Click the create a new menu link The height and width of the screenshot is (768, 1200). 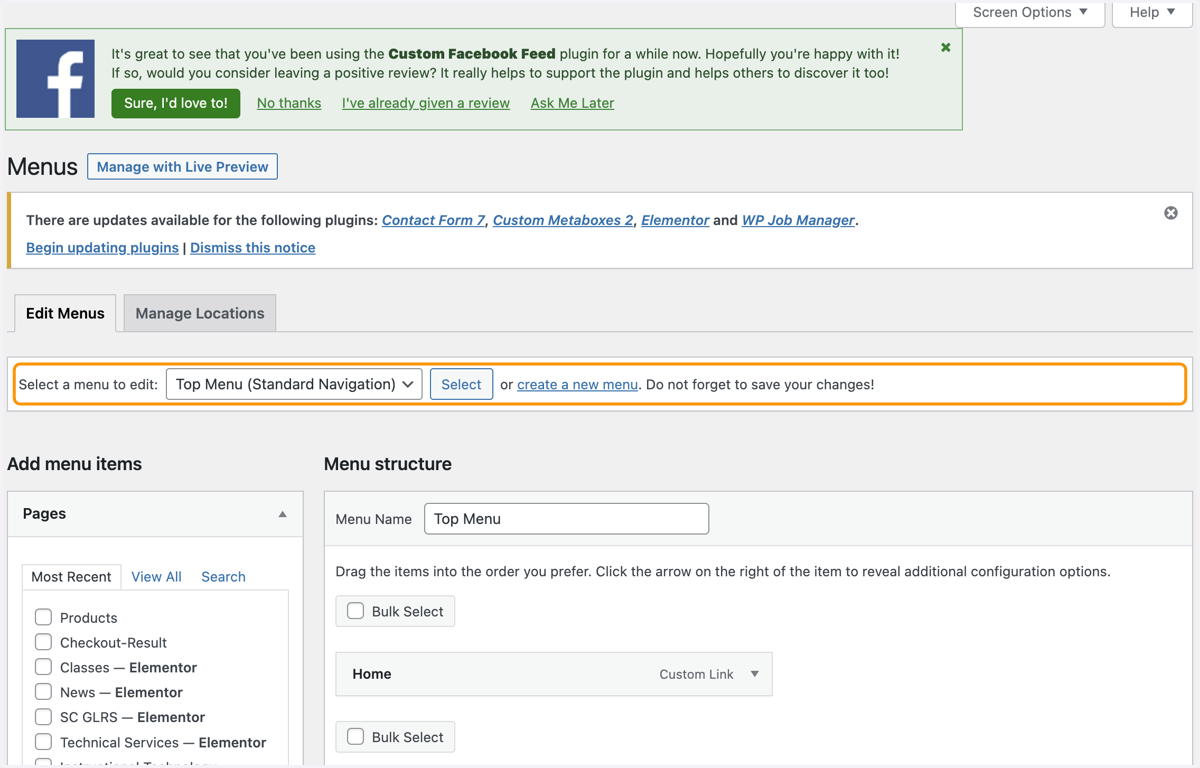pyautogui.click(x=577, y=384)
